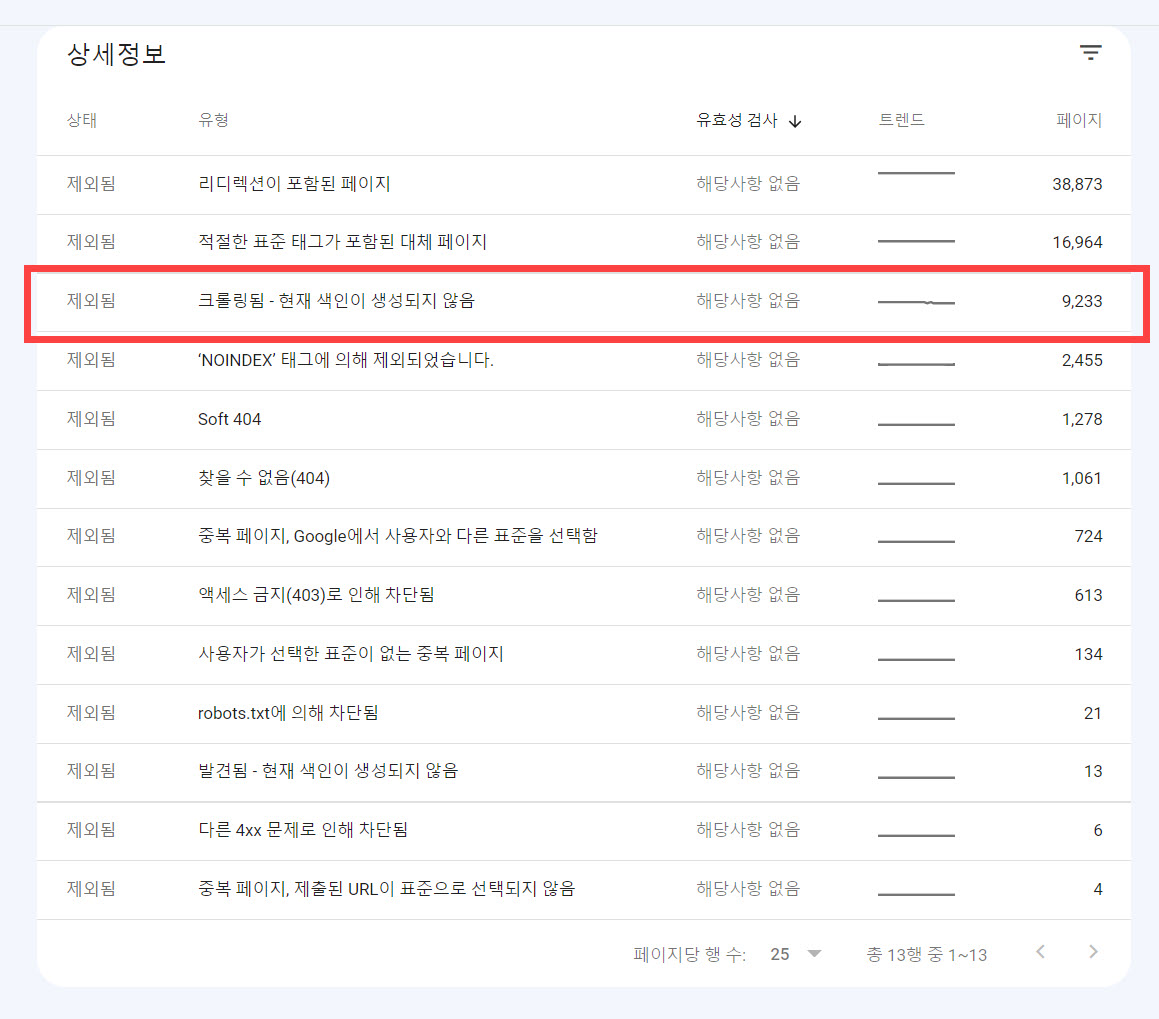Screen dimensions: 1159x1019
Task: Open the table filter icon
Action: tap(1090, 52)
